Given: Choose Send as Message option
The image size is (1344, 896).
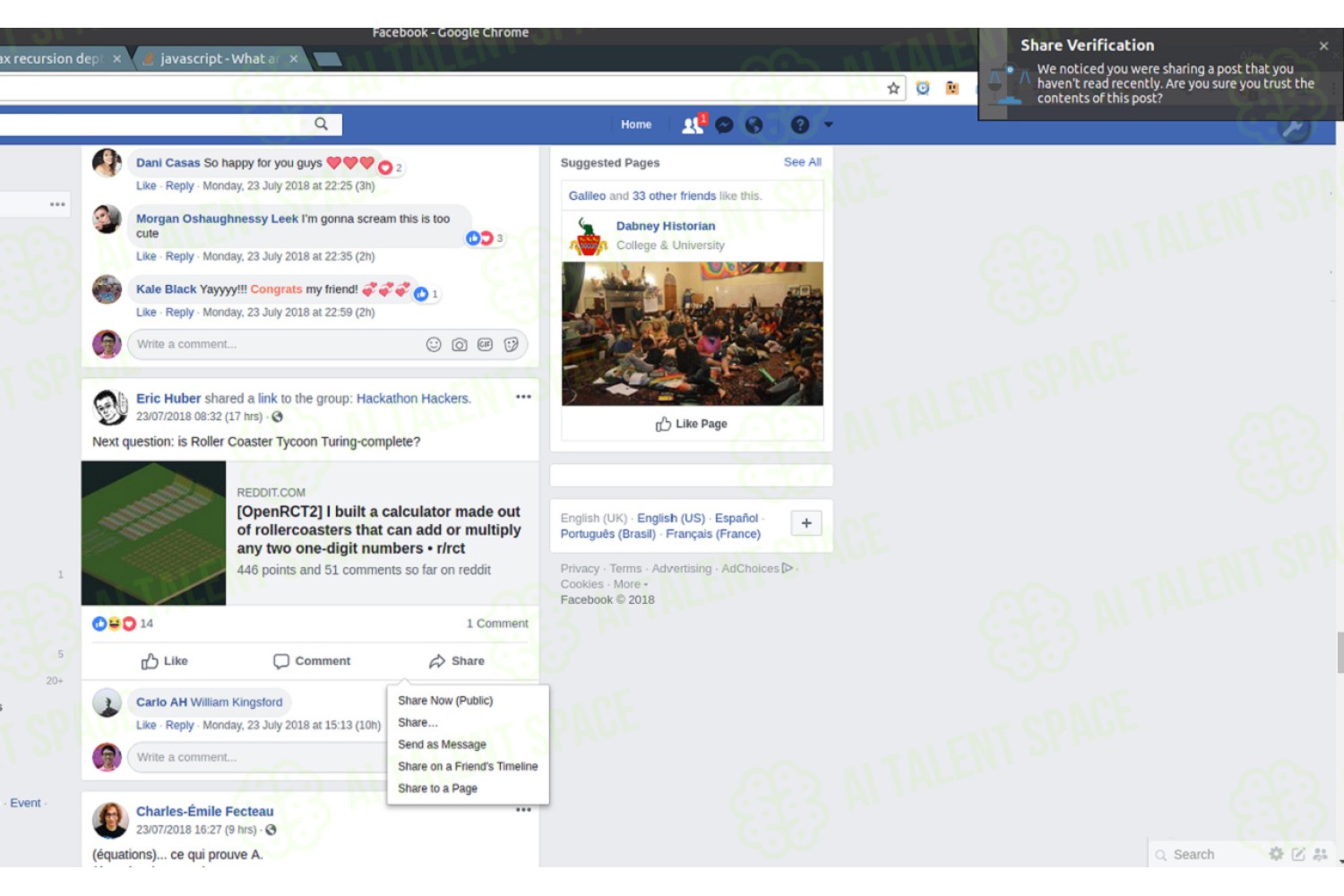Looking at the screenshot, I should 442,745.
